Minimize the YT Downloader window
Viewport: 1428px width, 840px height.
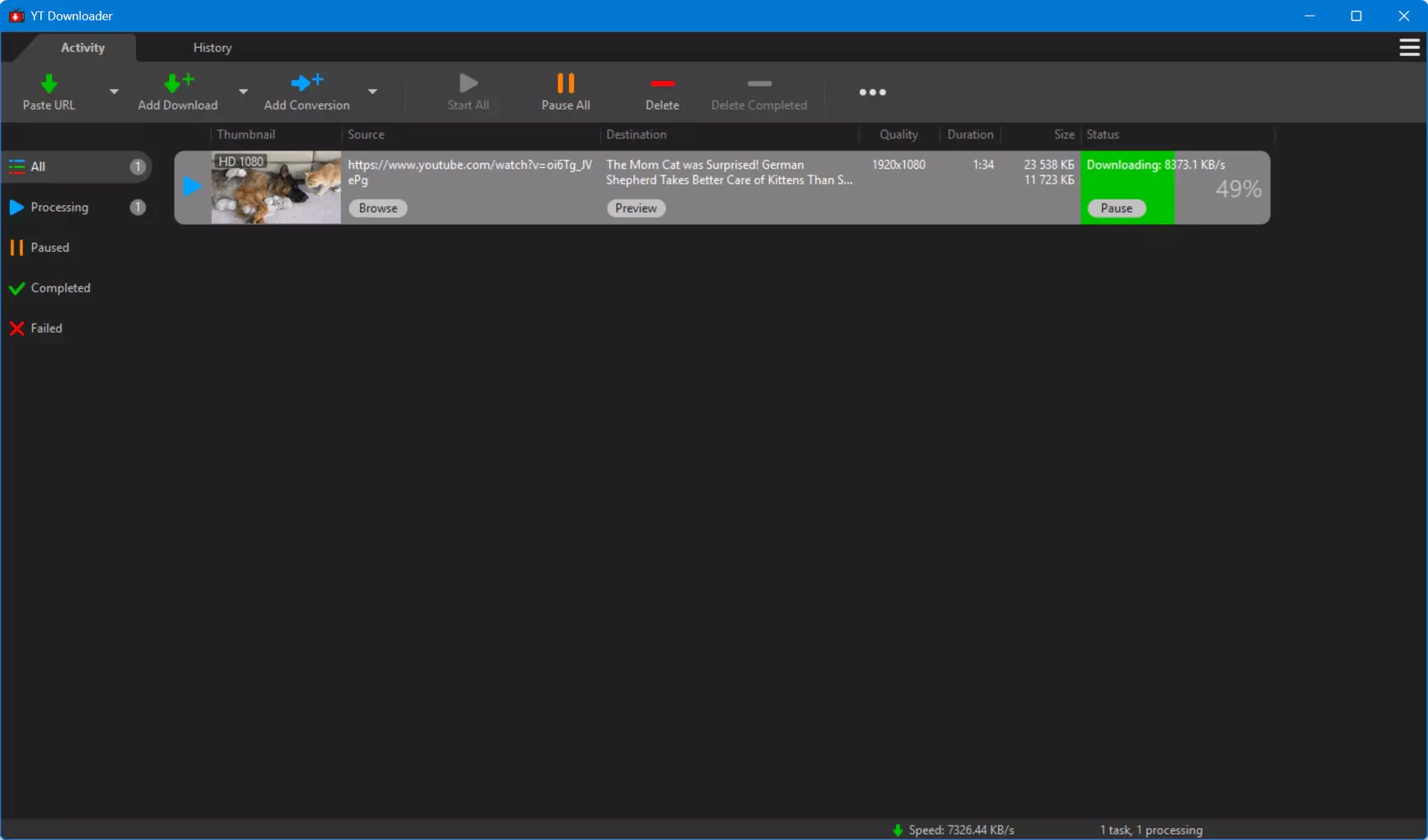point(1309,16)
